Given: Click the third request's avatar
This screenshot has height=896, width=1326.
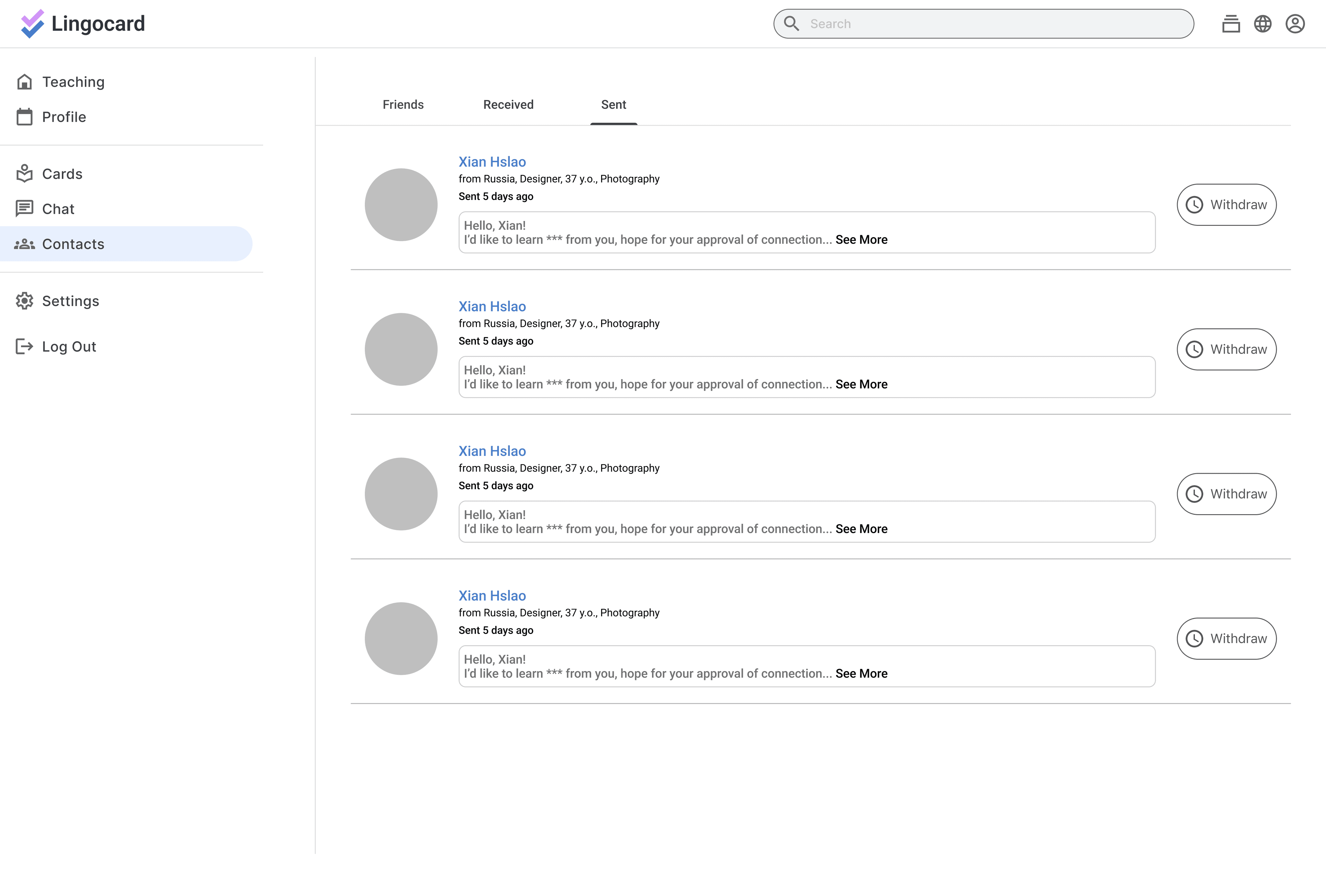Looking at the screenshot, I should 401,494.
